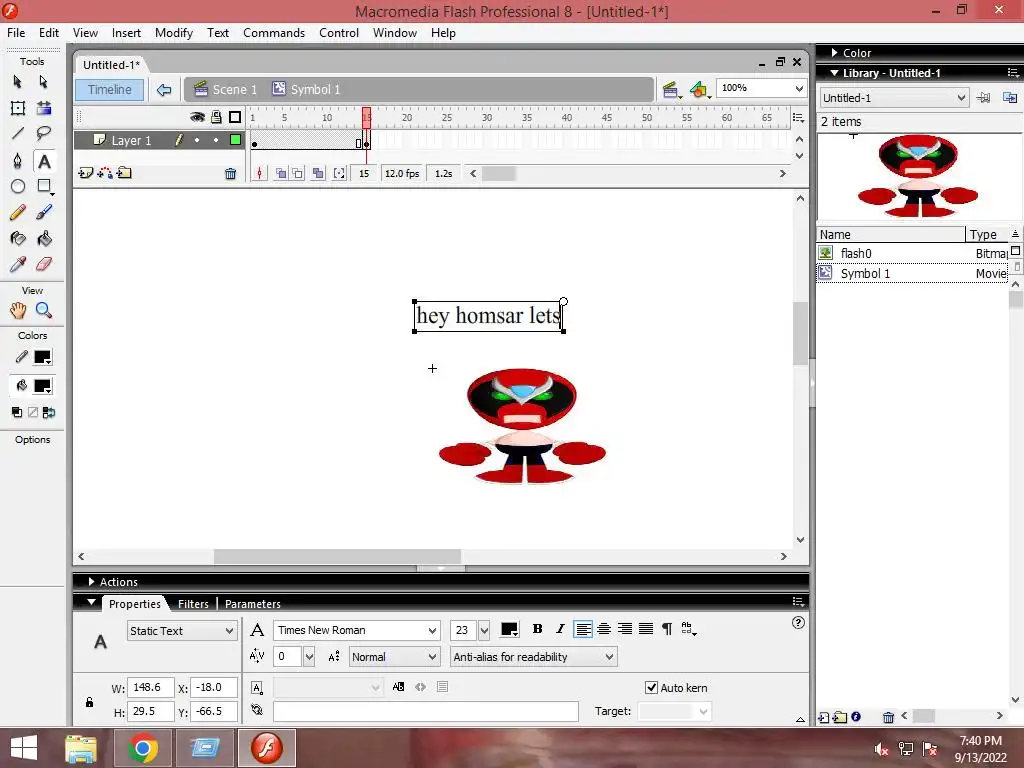1024x768 pixels.
Task: Toggle Italic text formatting
Action: click(560, 629)
